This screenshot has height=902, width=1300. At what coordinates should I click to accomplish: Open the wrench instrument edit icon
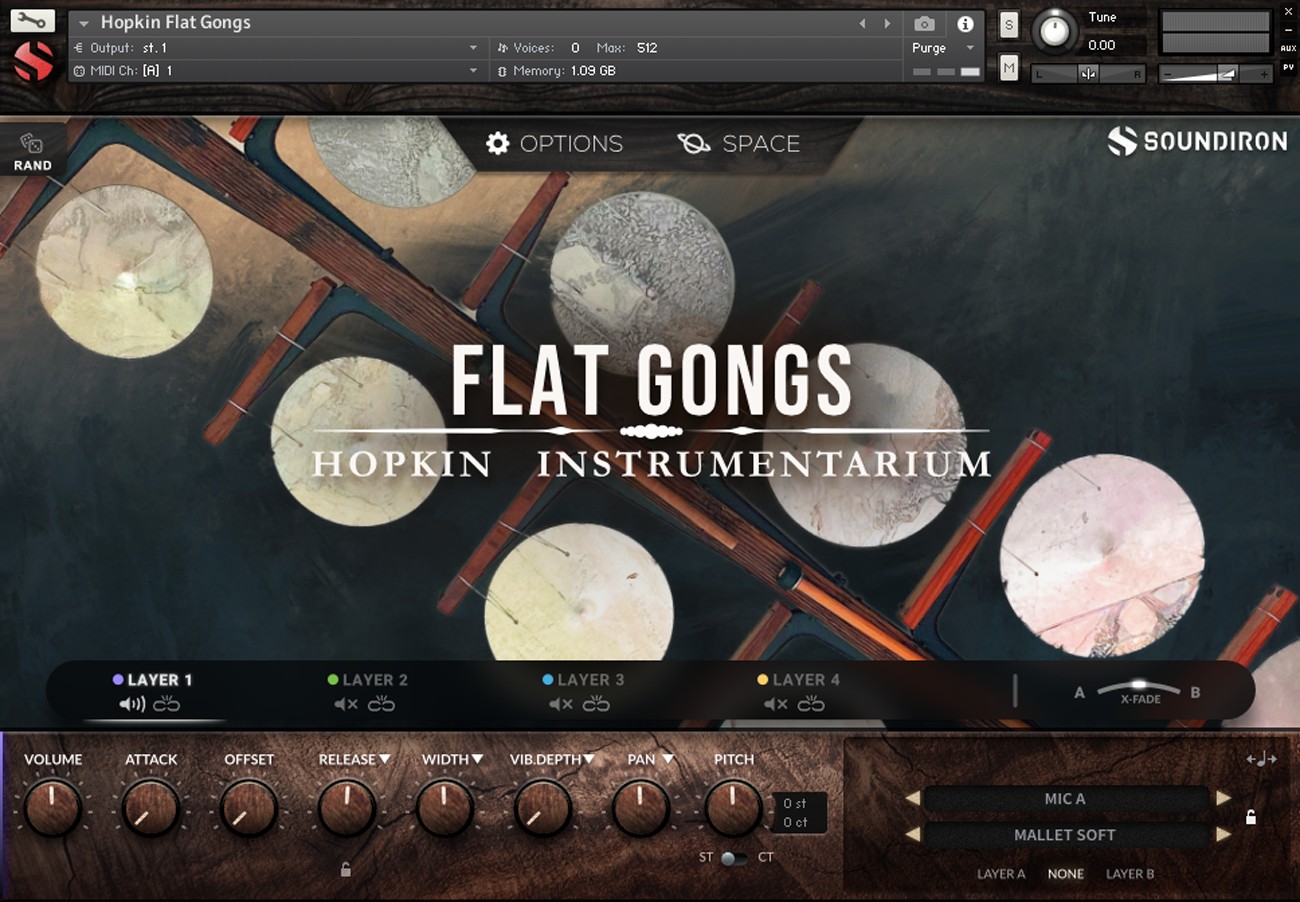coord(33,20)
